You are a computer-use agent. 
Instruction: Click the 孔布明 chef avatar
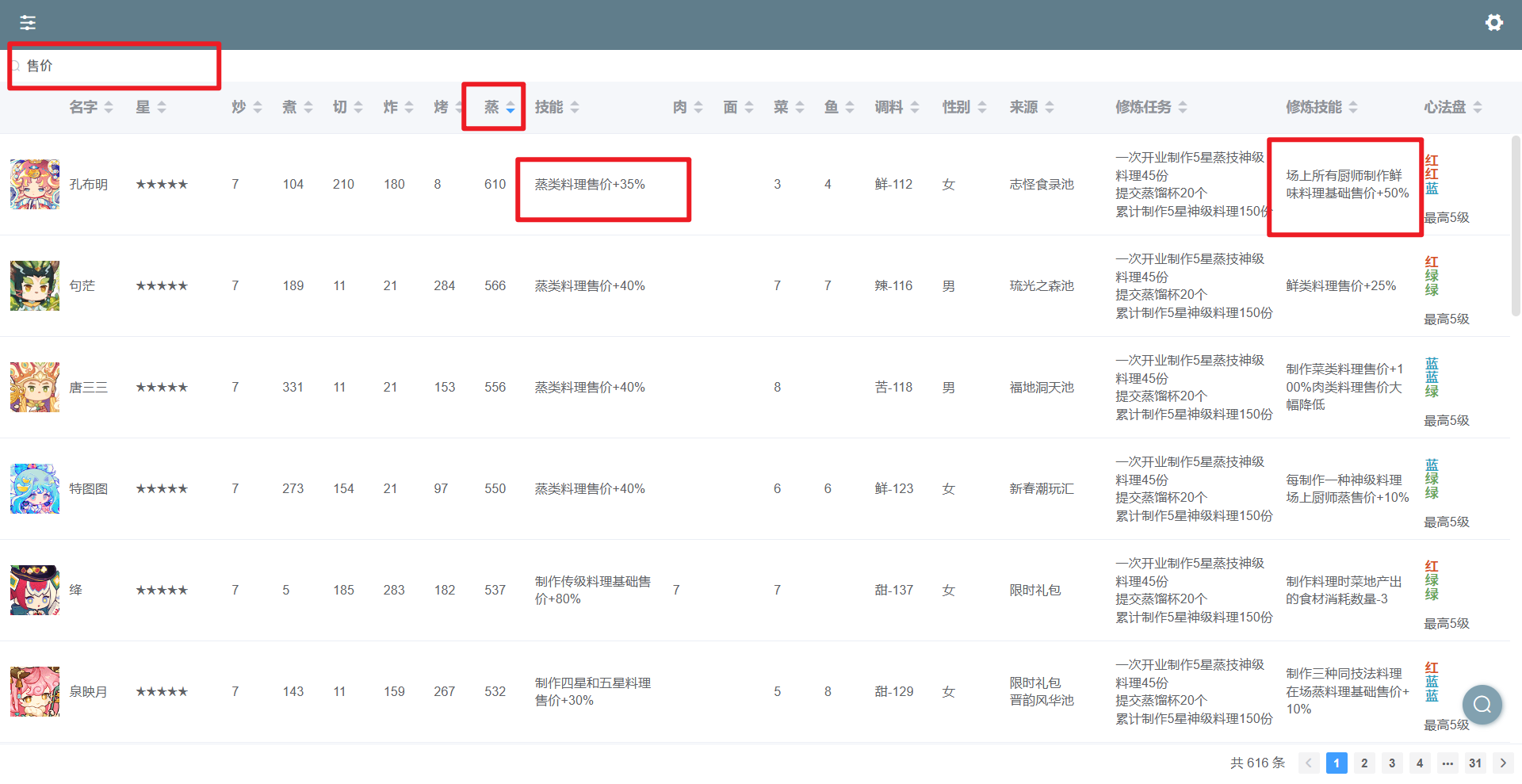(35, 185)
